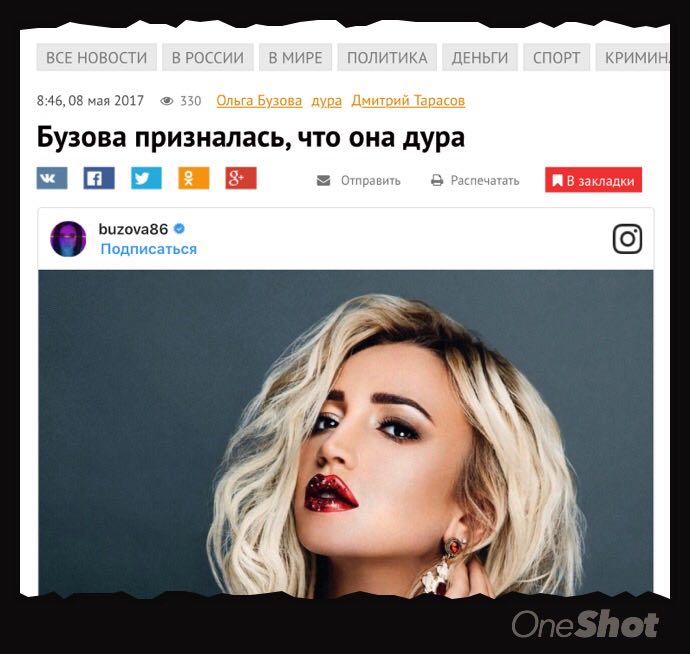Select the ДЕНЬГИ category

pos(480,57)
